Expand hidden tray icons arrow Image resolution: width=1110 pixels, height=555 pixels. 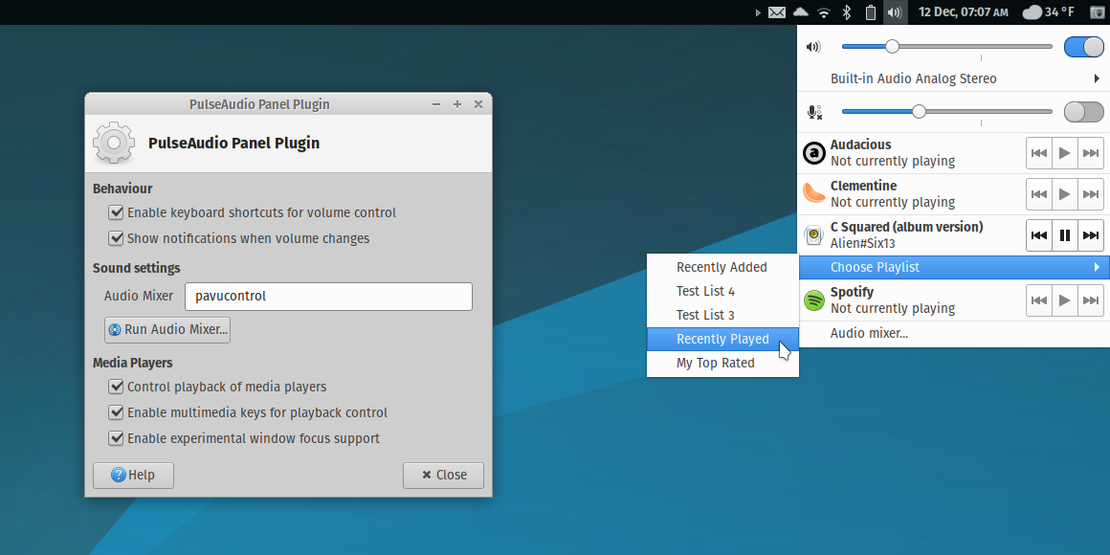[757, 12]
